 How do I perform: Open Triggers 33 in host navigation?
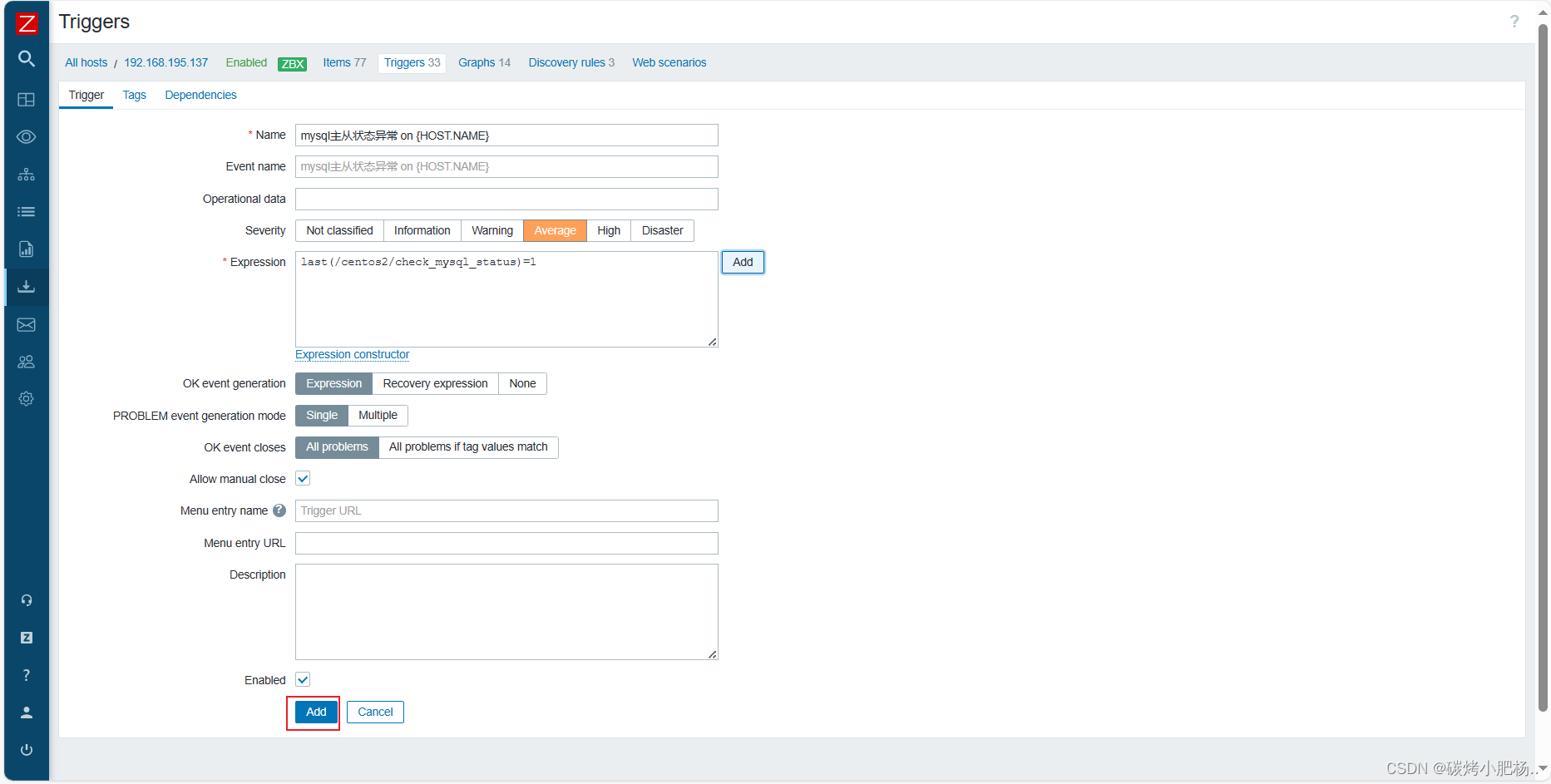pos(412,63)
